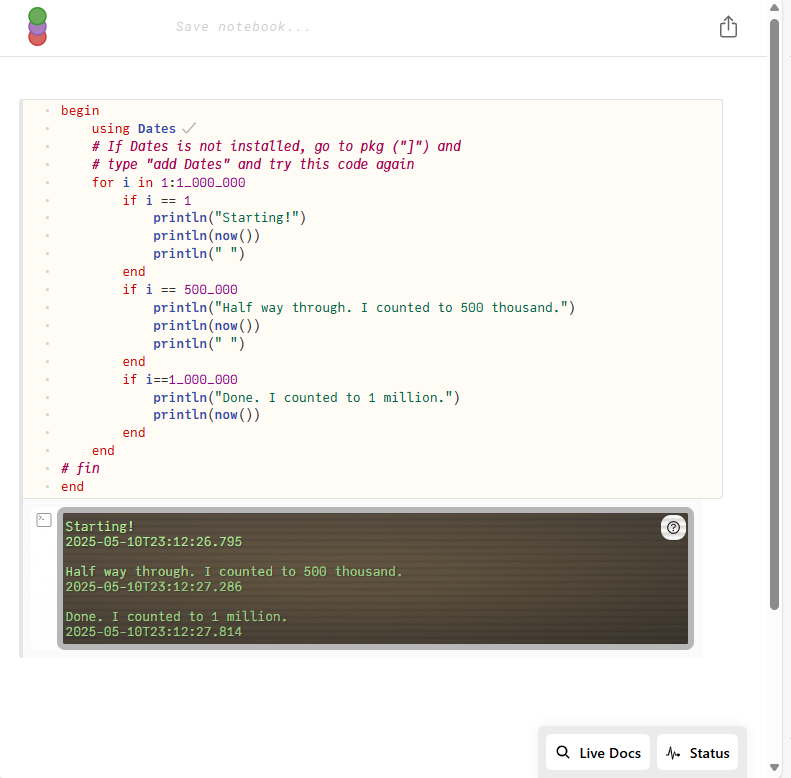The width and height of the screenshot is (791, 778).
Task: Click the if i == 500_000 line
Action: click(x=180, y=289)
